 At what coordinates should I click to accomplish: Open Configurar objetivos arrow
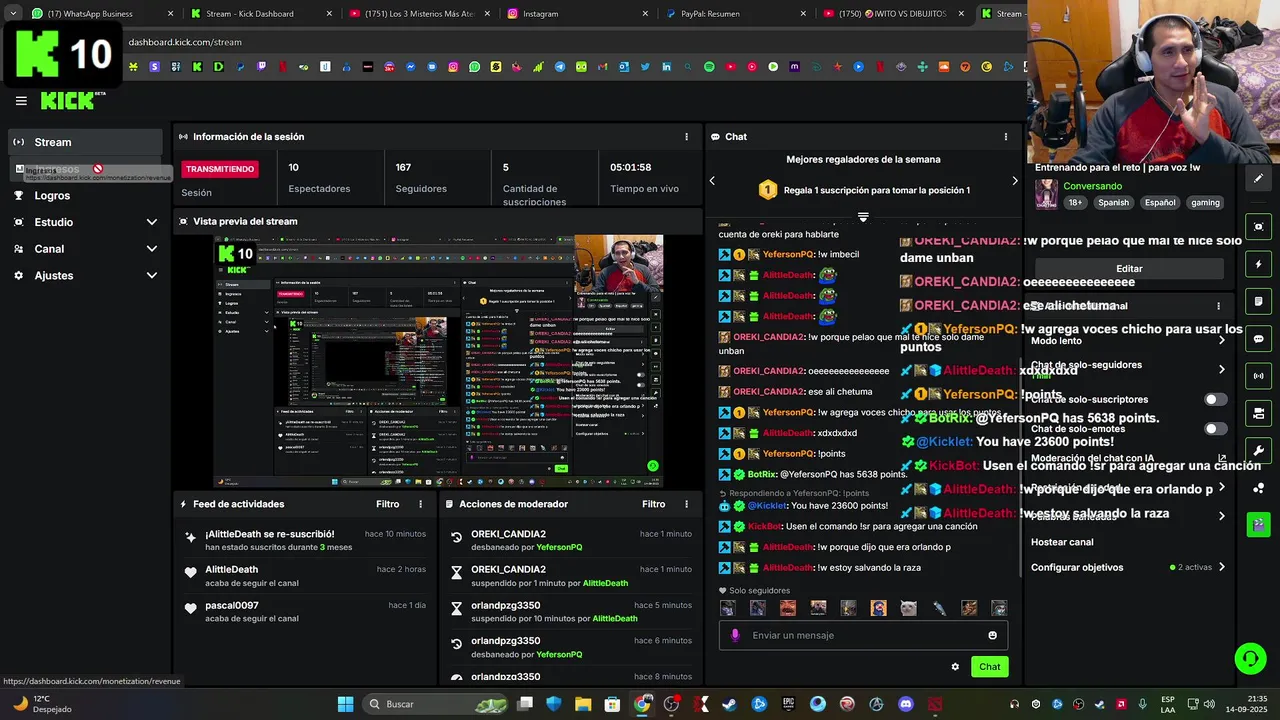click(x=1221, y=567)
